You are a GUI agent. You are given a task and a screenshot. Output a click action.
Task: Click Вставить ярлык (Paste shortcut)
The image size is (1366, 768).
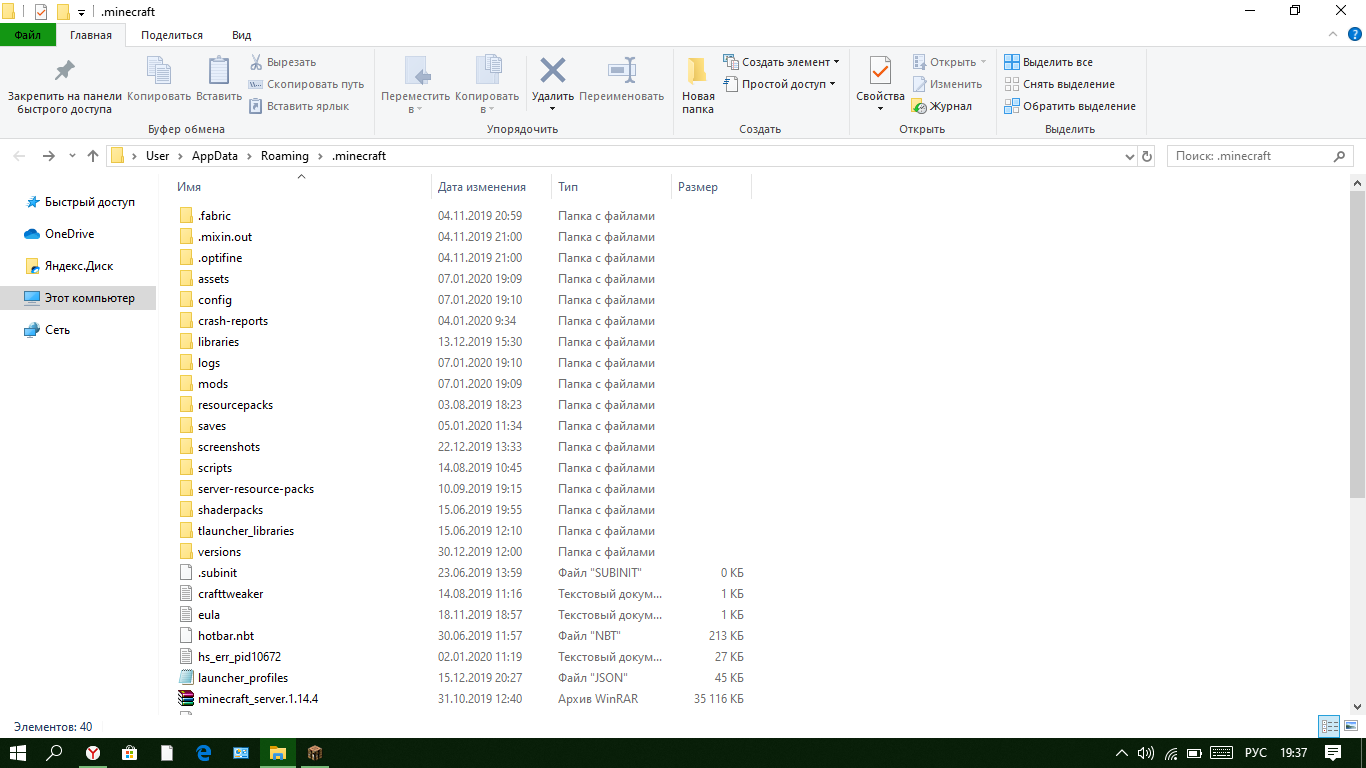[x=299, y=106]
